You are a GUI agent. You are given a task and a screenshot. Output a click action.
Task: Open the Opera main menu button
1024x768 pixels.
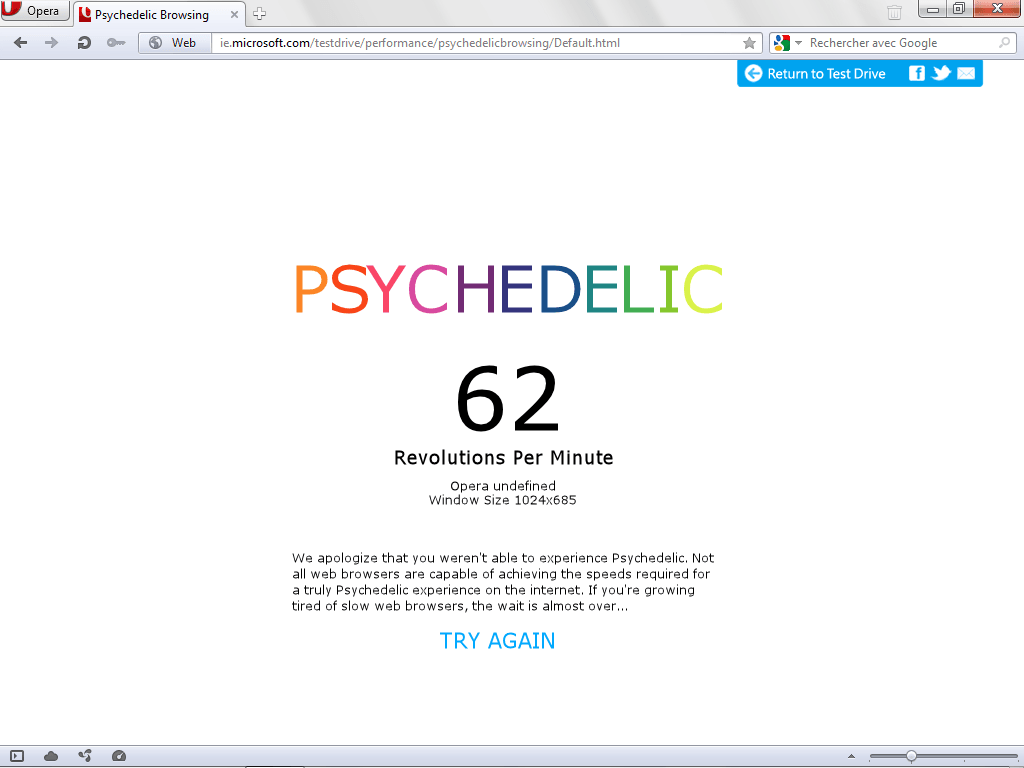click(x=35, y=12)
